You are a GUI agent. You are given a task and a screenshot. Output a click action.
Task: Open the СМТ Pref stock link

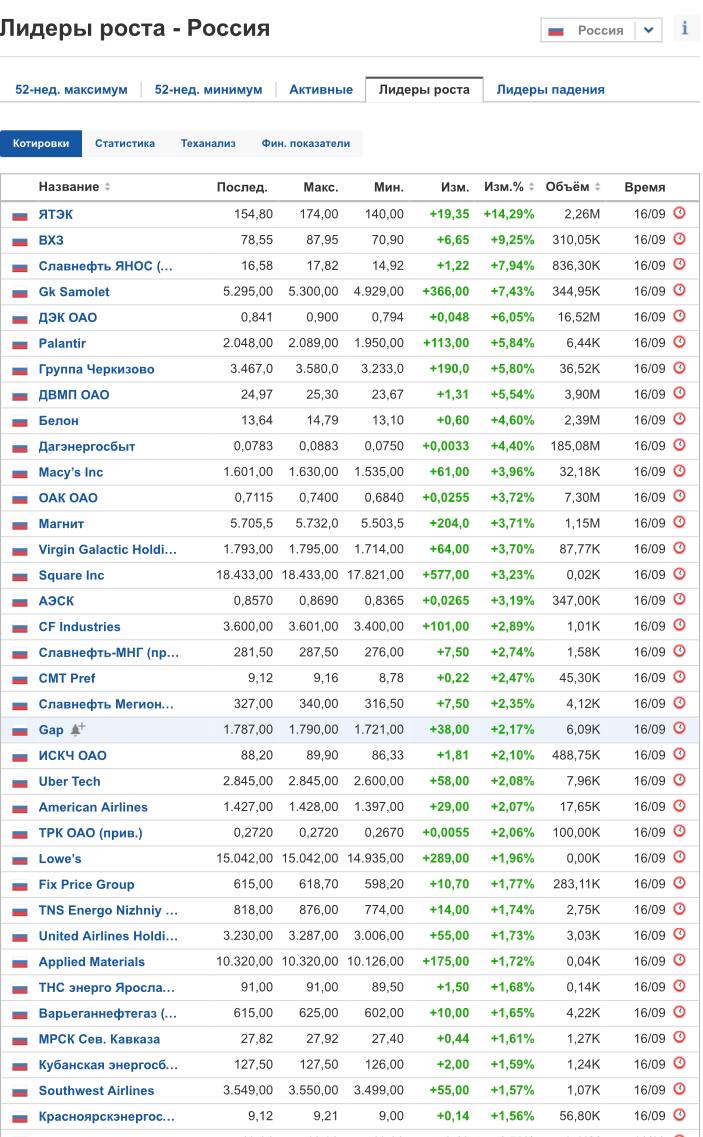coord(67,678)
